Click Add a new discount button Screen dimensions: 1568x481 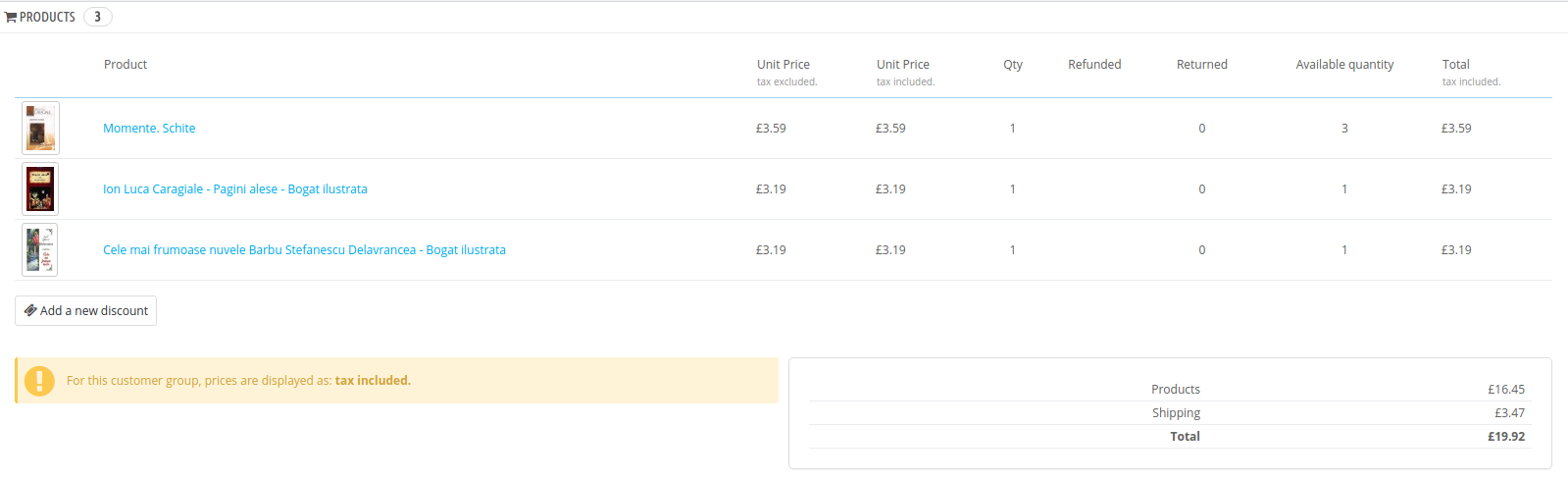86,311
